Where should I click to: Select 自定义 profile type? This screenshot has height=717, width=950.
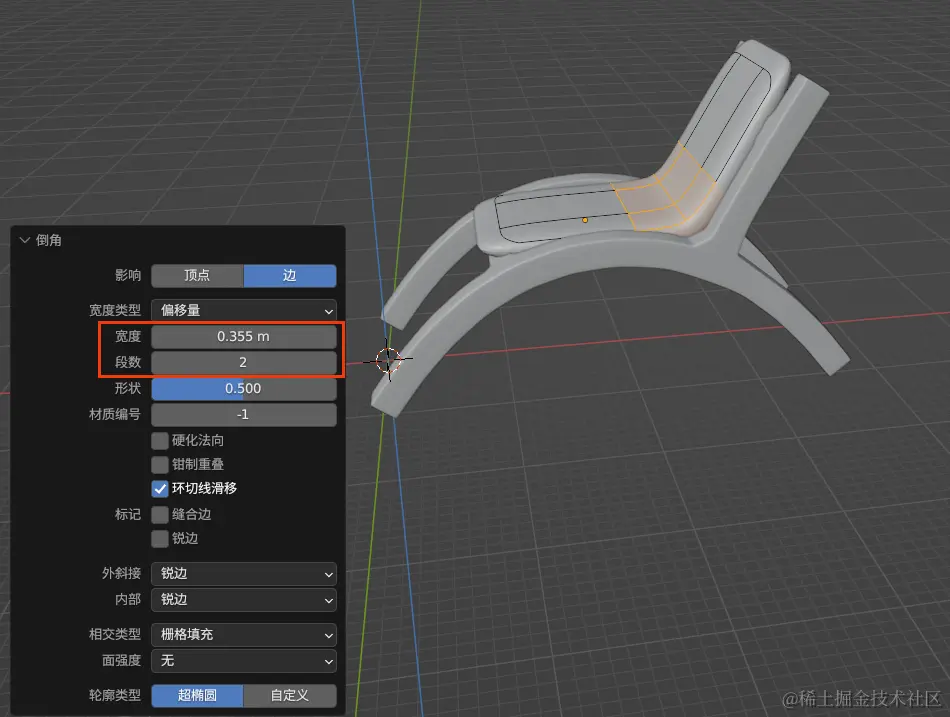(290, 695)
